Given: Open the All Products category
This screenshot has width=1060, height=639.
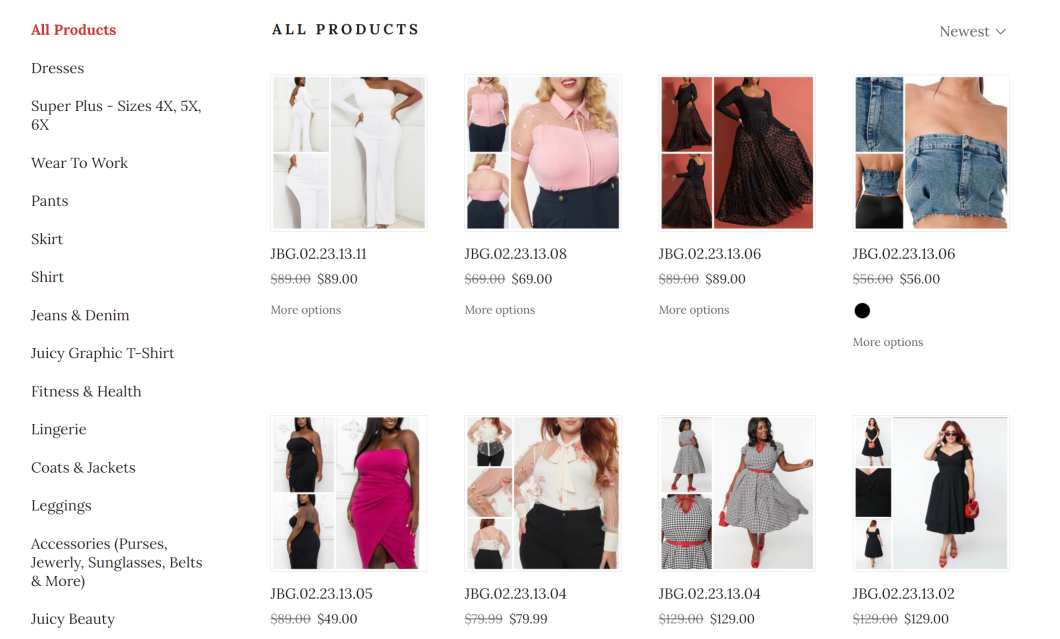Looking at the screenshot, I should point(74,30).
